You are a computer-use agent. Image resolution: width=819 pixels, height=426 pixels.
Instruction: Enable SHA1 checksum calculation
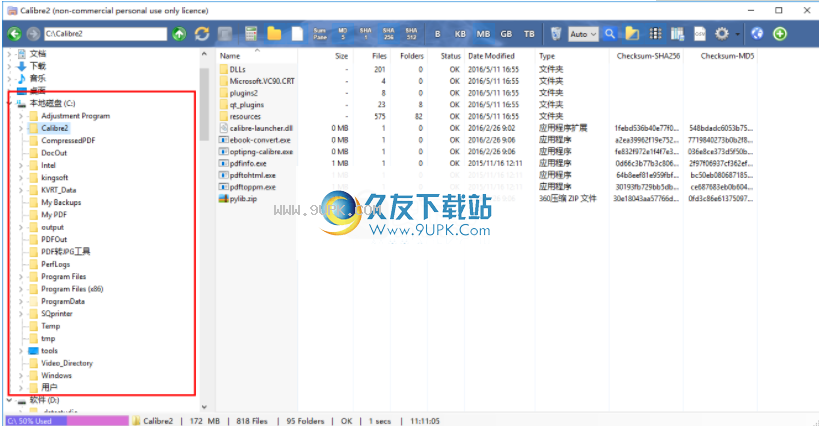pyautogui.click(x=366, y=34)
